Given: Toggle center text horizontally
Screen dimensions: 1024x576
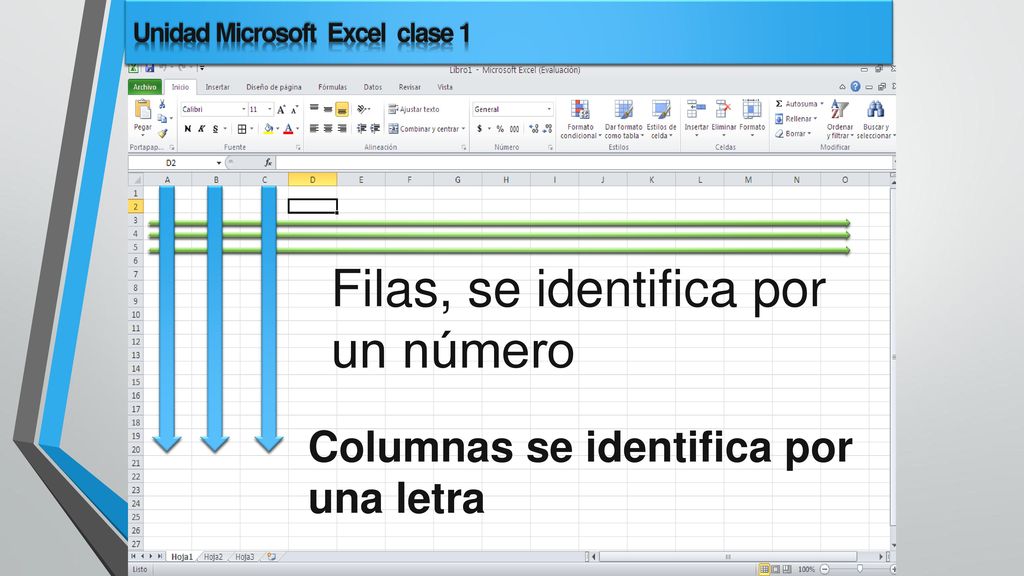Looking at the screenshot, I should click(328, 129).
